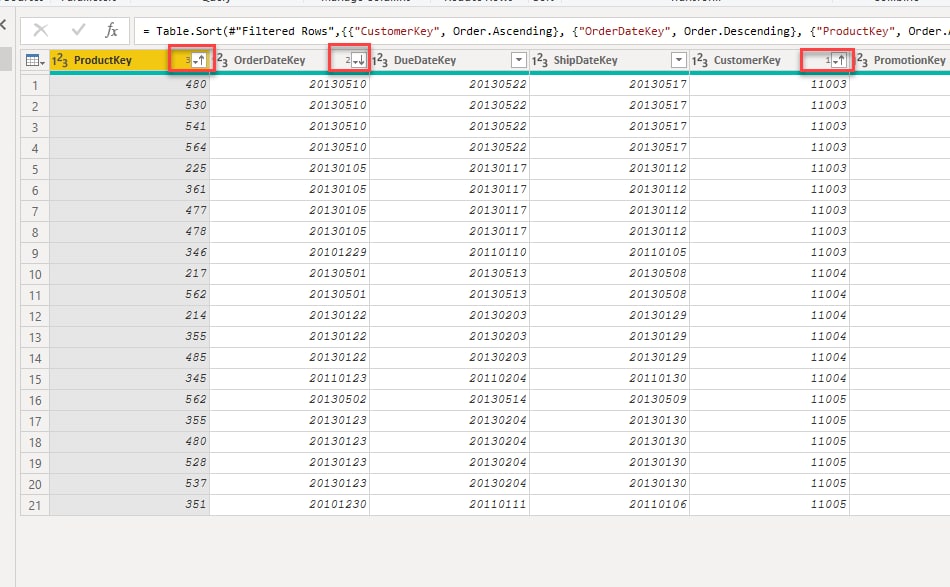Select row number 13
Viewport: 950px width, 587px height.
tap(35, 337)
